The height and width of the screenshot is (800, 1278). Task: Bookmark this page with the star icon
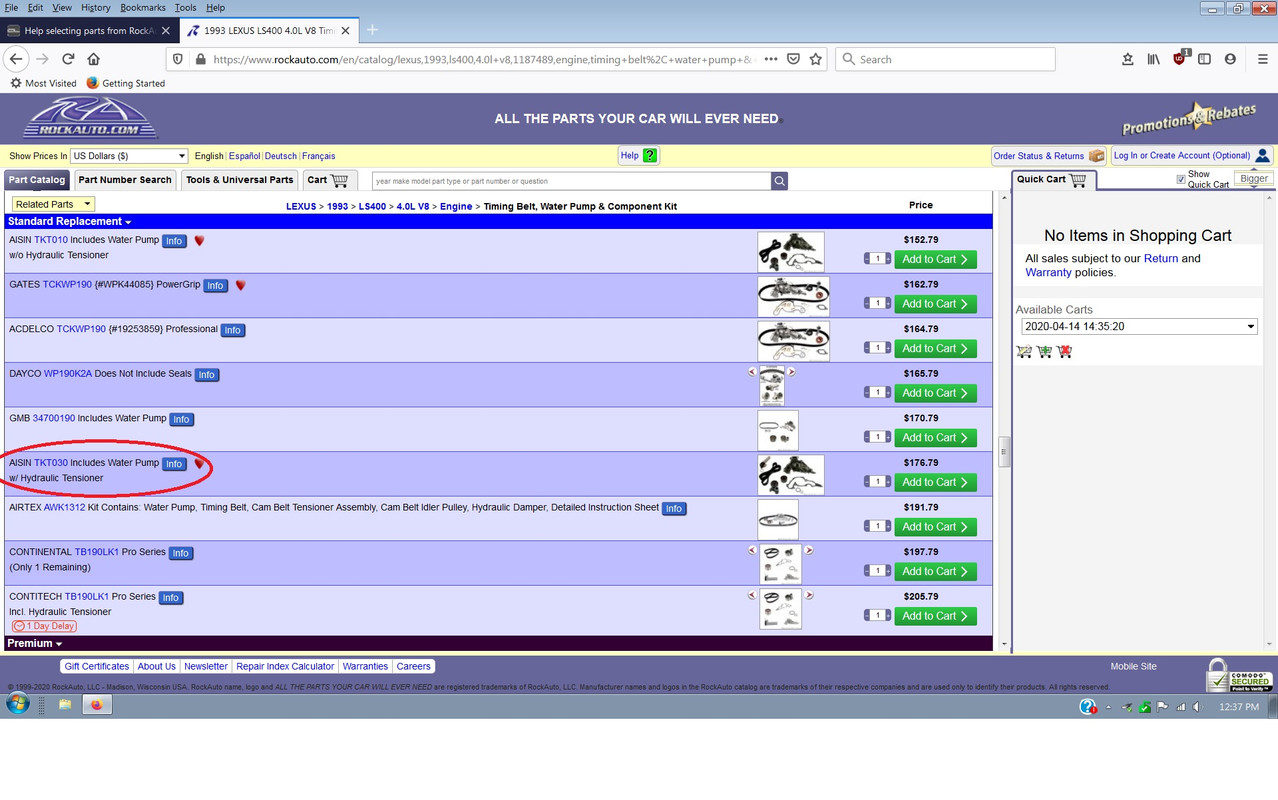[816, 59]
